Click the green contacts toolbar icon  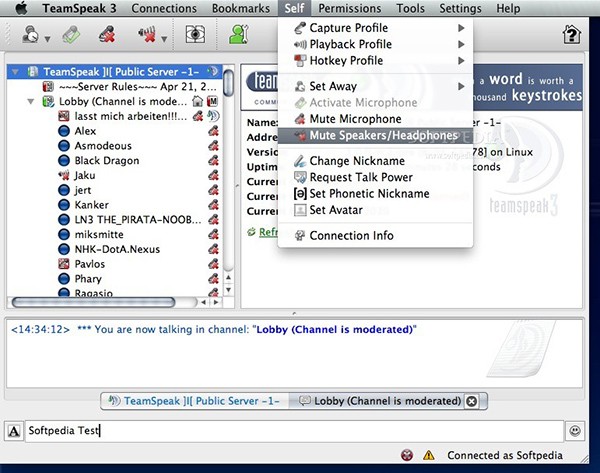tap(239, 34)
